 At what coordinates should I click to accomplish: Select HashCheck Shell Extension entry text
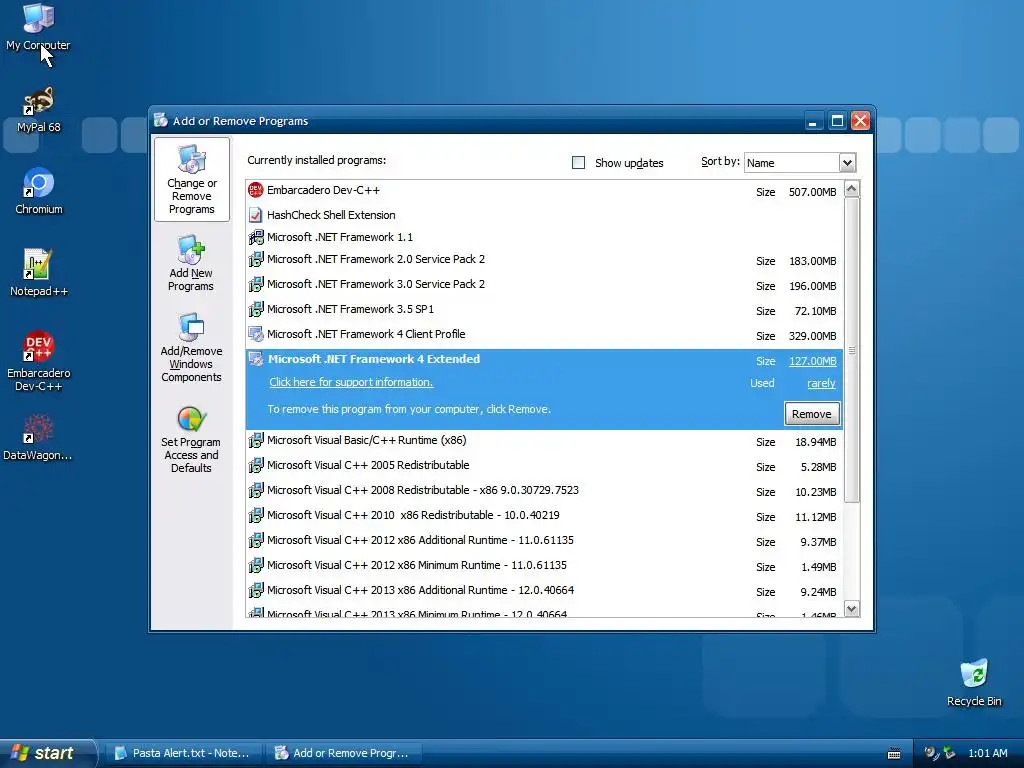tap(331, 215)
